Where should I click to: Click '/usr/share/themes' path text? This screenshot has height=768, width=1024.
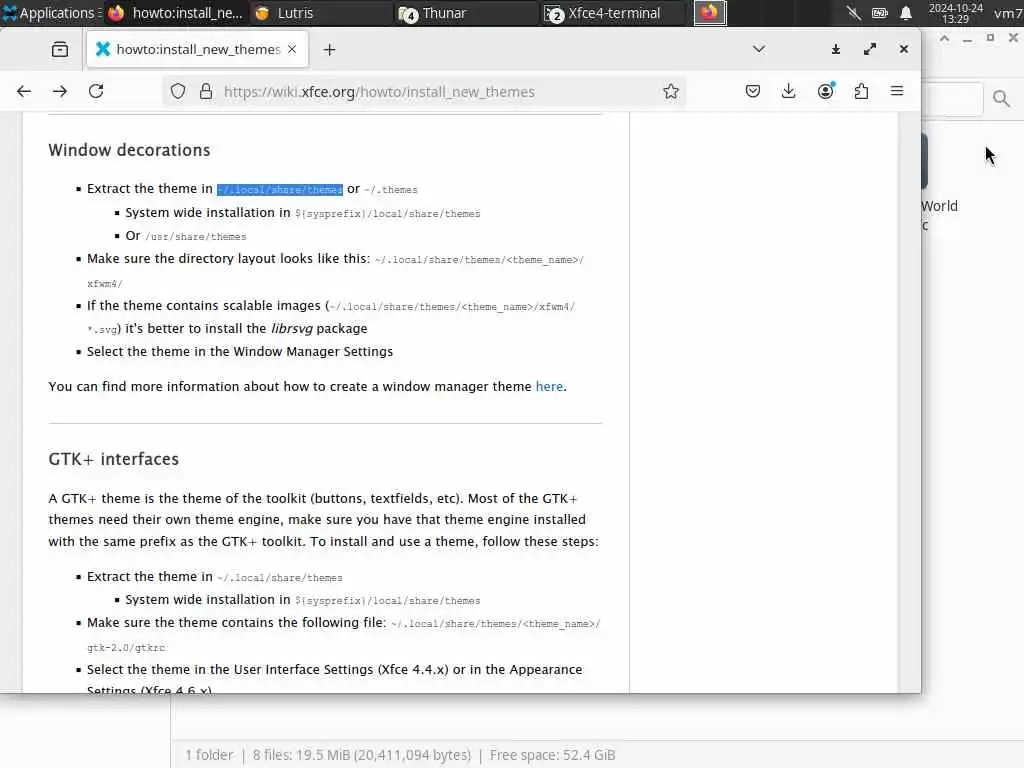point(195,236)
